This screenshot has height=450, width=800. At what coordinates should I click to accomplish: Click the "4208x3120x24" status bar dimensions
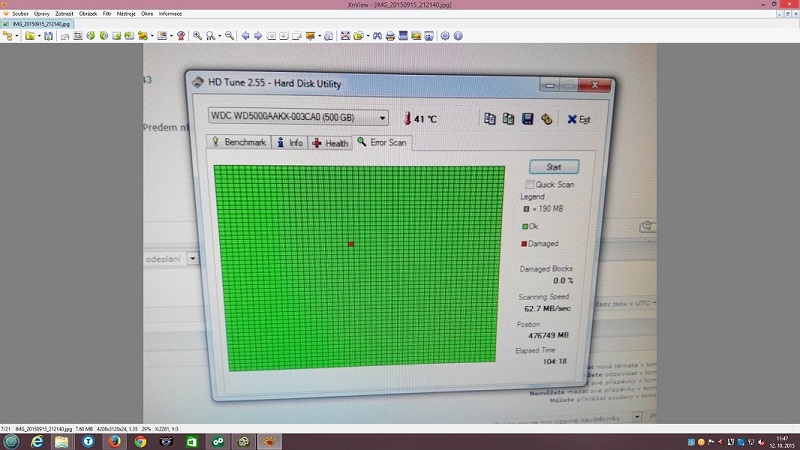tap(113, 429)
